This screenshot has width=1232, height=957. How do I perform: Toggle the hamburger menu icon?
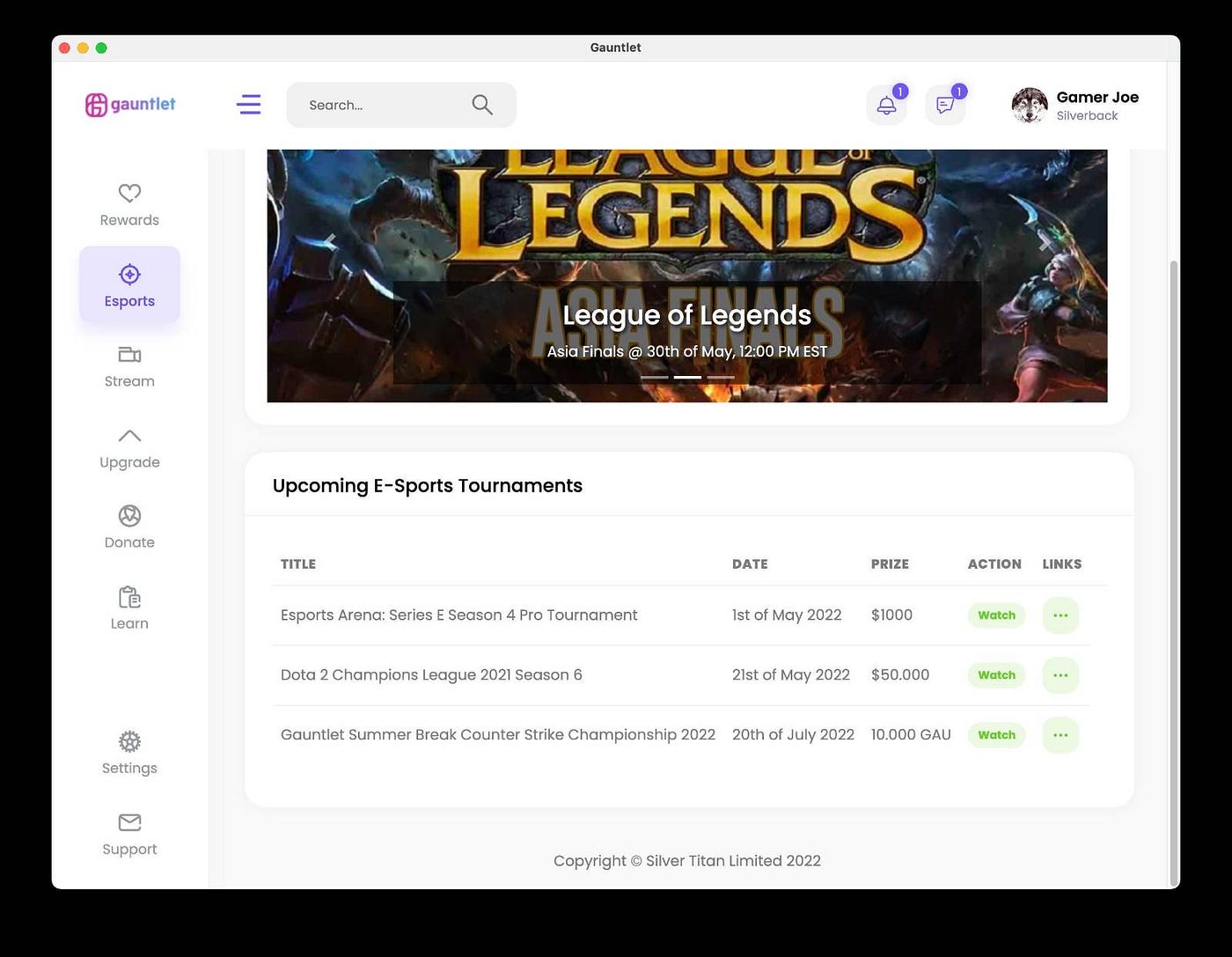249,105
